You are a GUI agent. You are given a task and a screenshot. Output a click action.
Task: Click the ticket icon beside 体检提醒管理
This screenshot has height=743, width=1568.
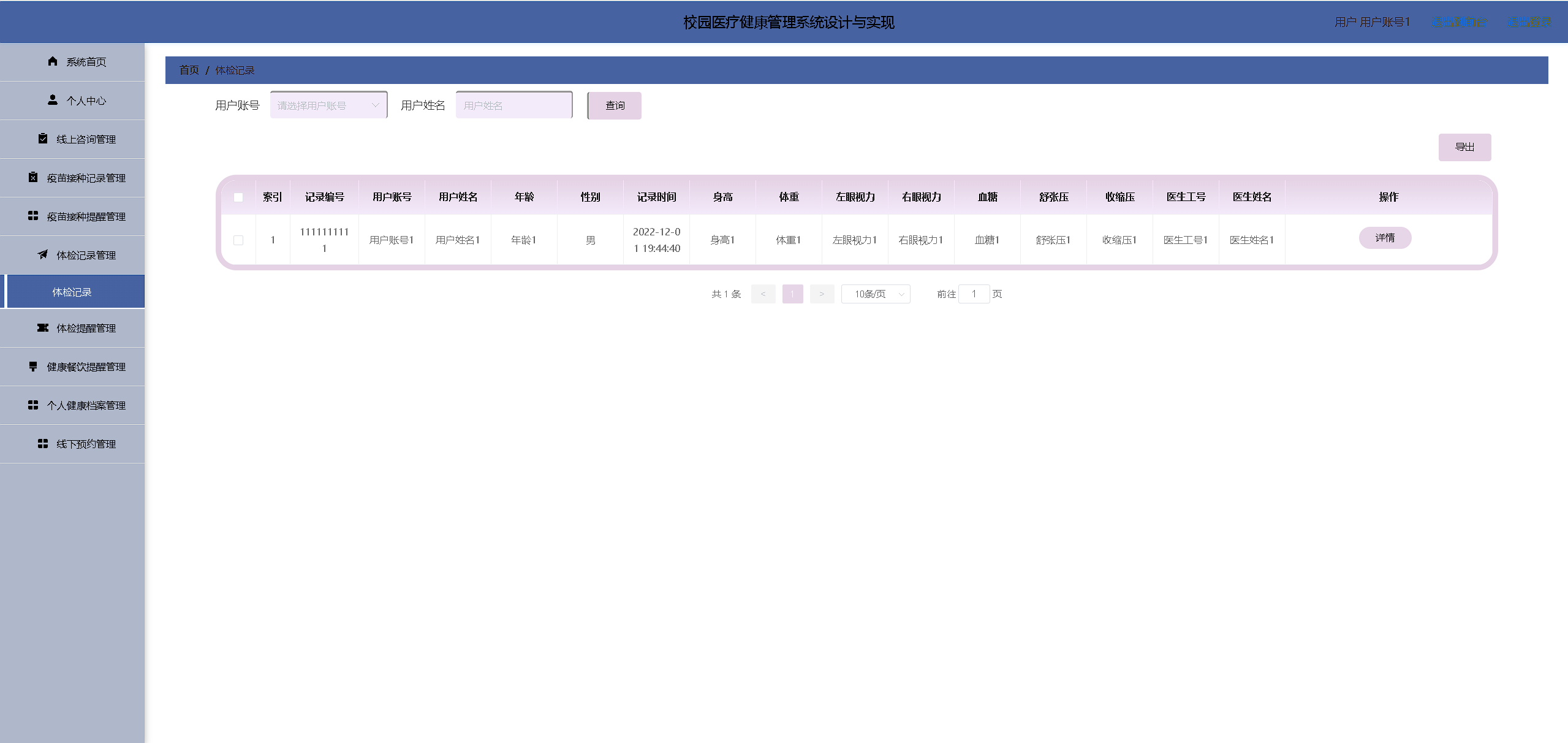point(43,328)
